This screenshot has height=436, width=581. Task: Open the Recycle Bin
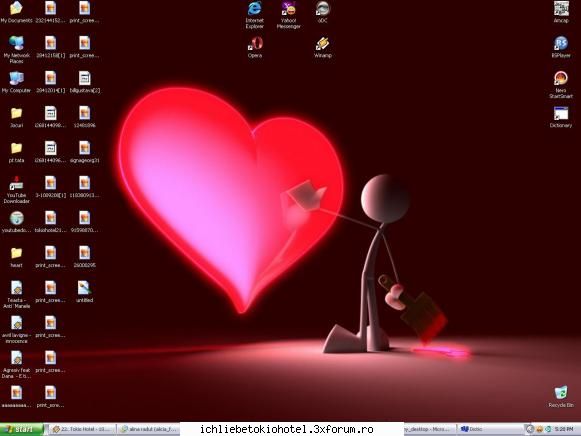pyautogui.click(x=561, y=397)
